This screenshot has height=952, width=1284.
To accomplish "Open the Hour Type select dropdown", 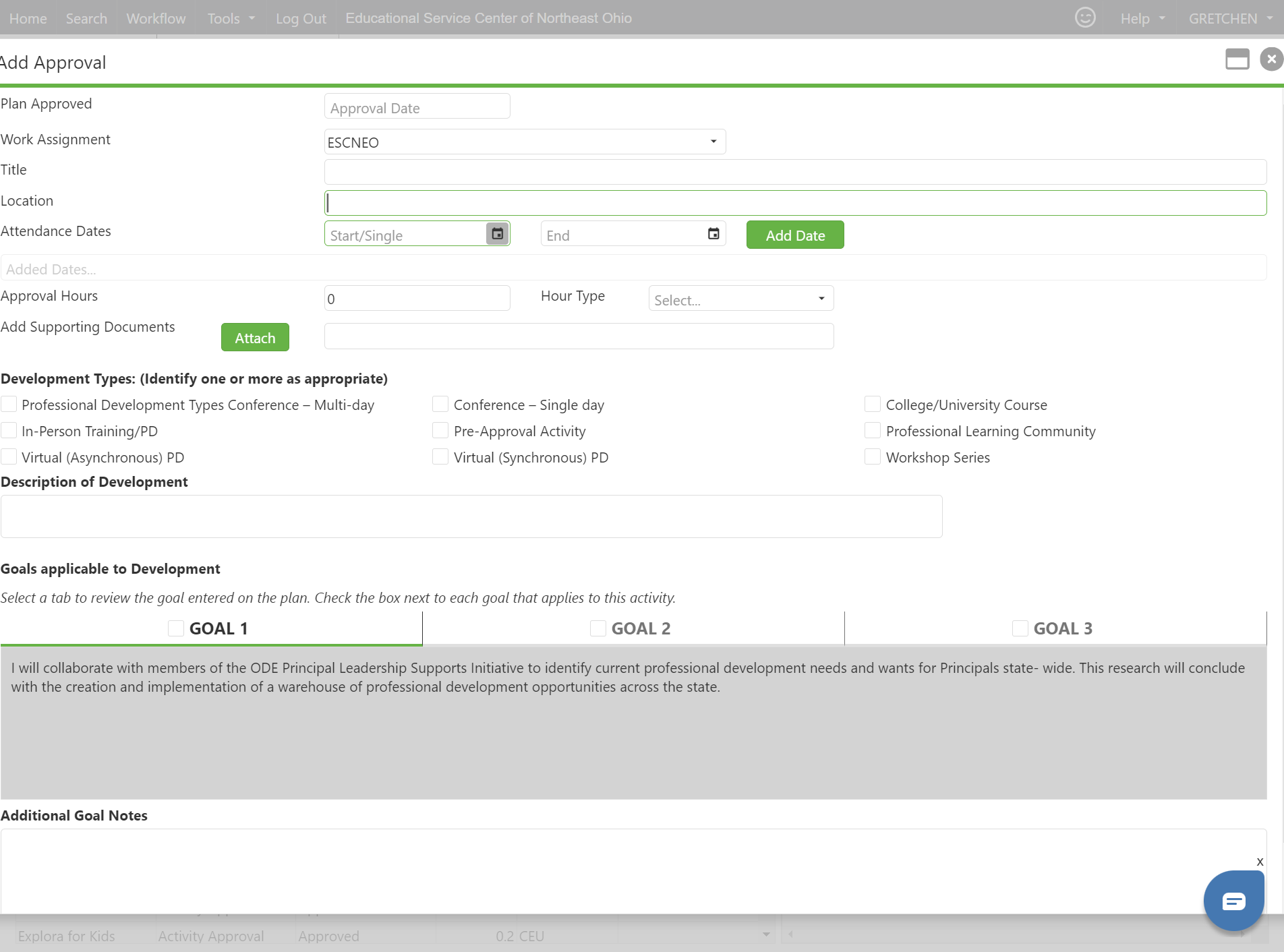I will 741,298.
